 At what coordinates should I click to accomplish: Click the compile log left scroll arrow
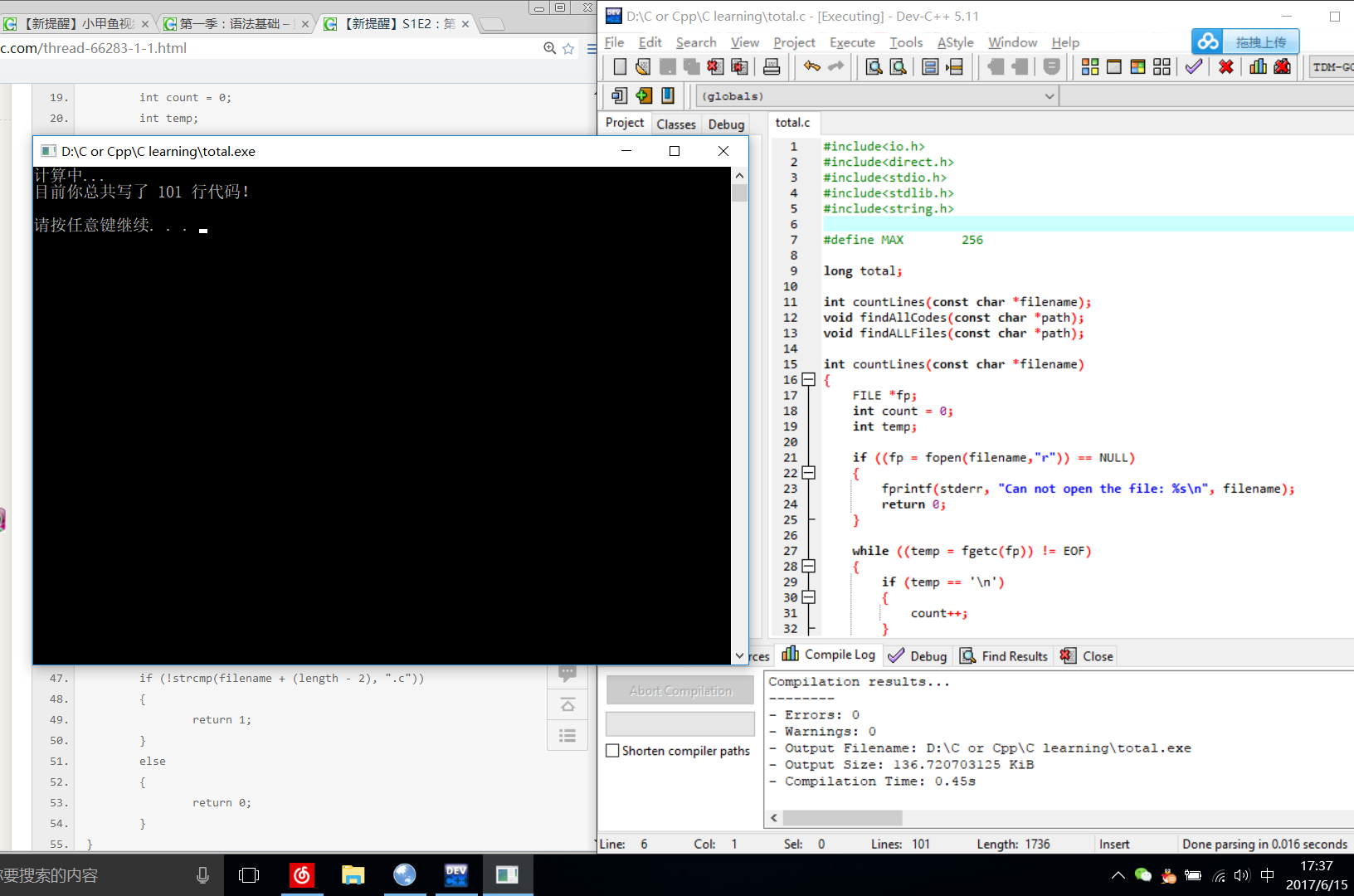774,818
